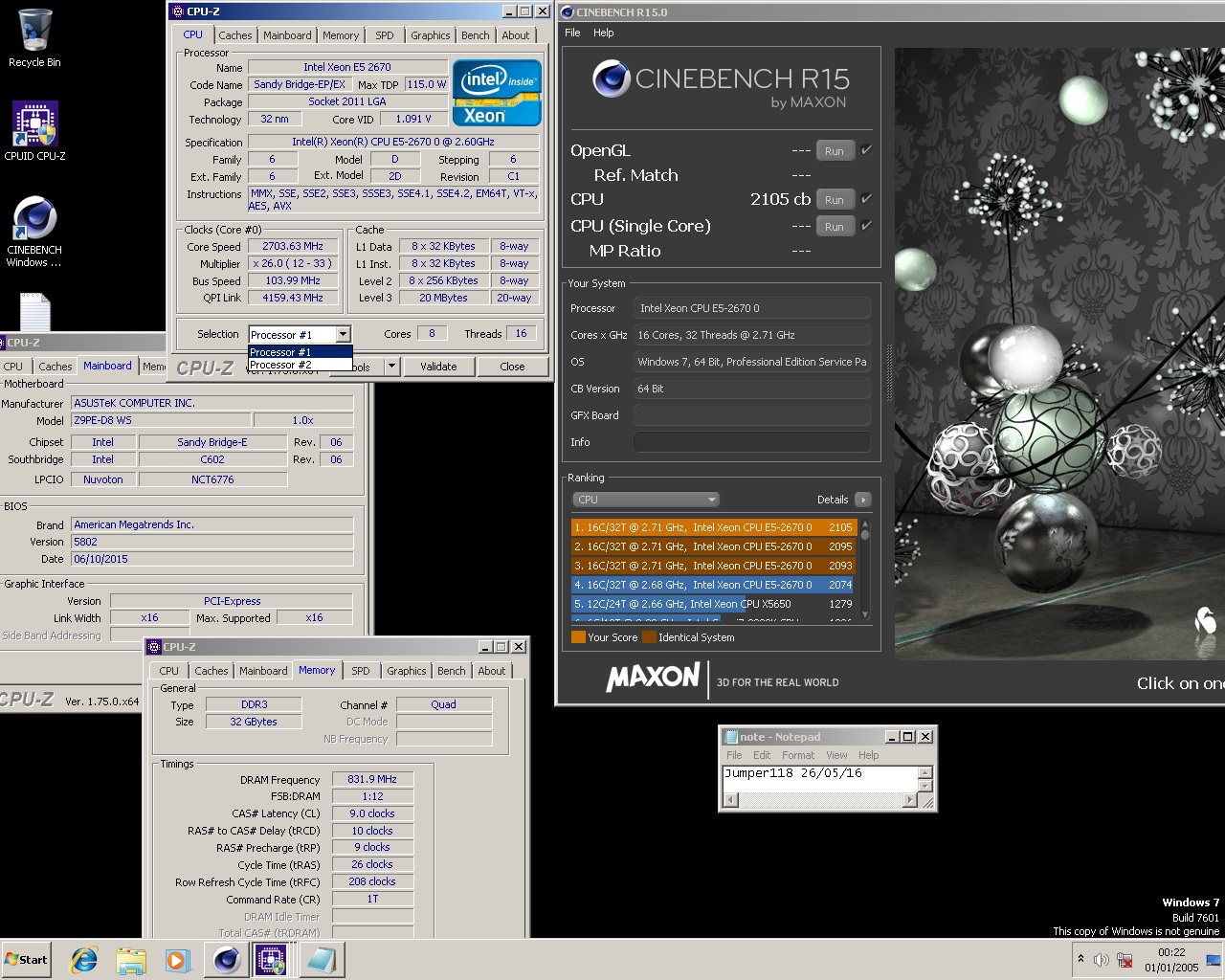Open Cinebench File menu
Viewport: 1225px width, 980px height.
point(572,33)
